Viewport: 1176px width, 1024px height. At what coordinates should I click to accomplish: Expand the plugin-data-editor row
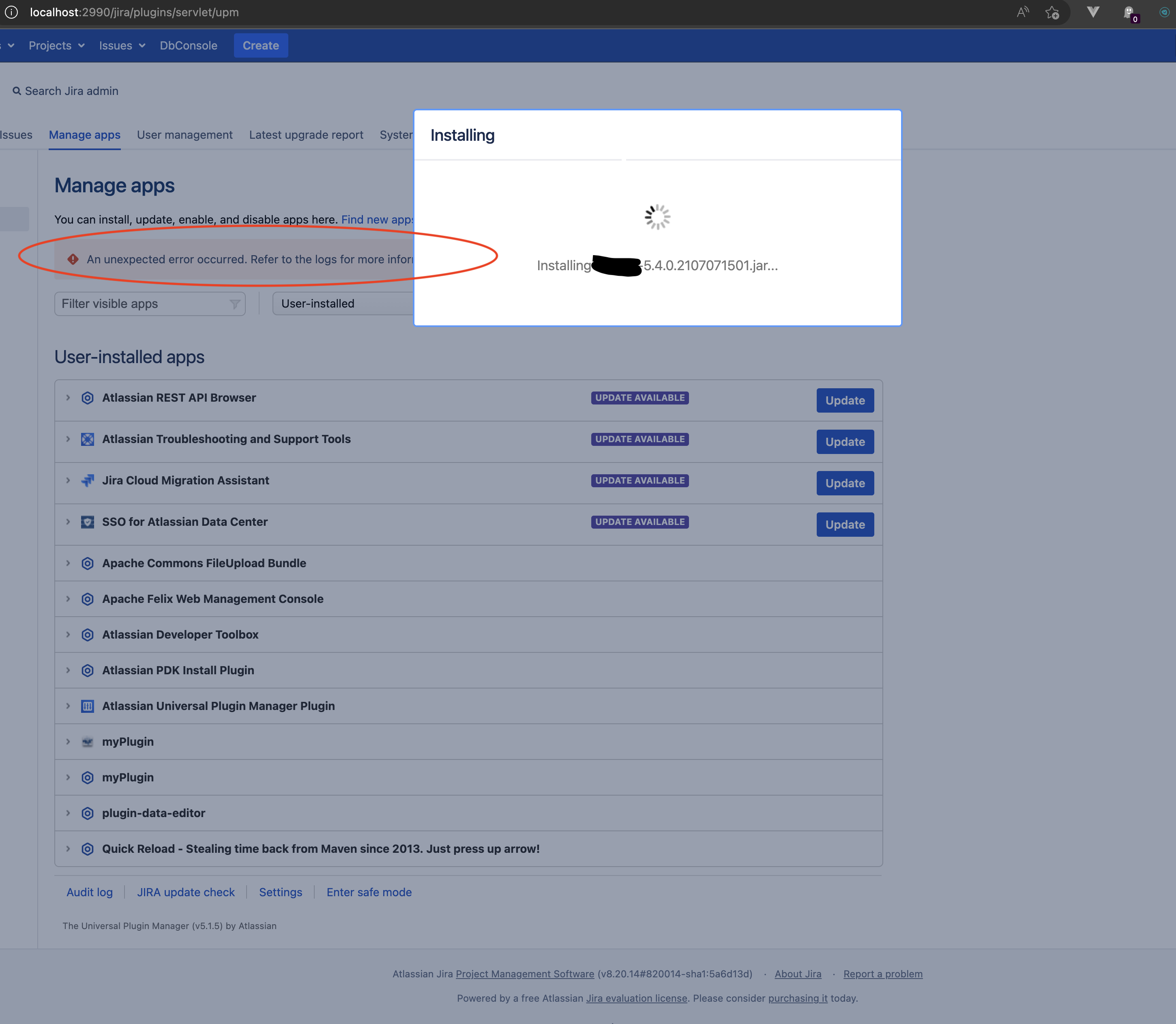[x=68, y=813]
